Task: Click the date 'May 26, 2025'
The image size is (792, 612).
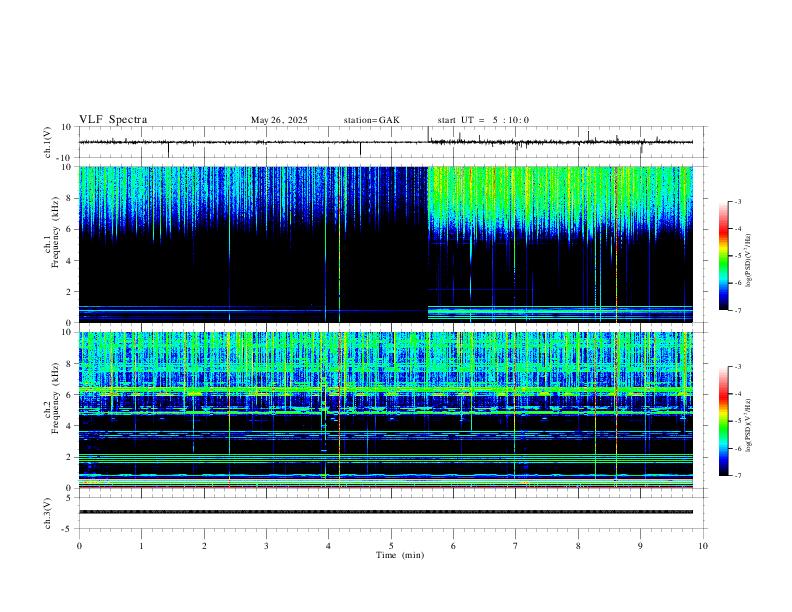Action: (x=279, y=120)
